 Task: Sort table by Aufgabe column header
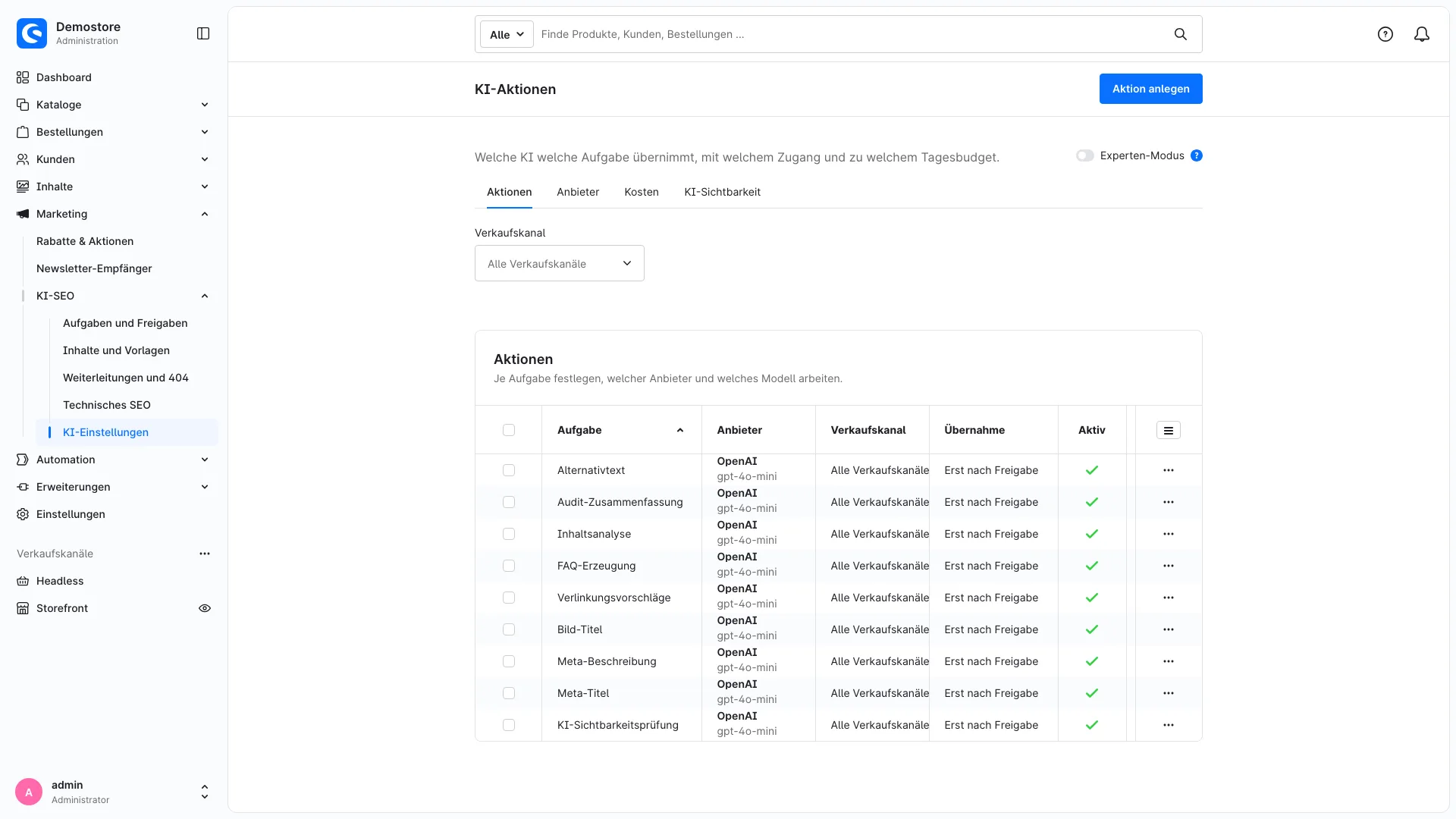[622, 430]
